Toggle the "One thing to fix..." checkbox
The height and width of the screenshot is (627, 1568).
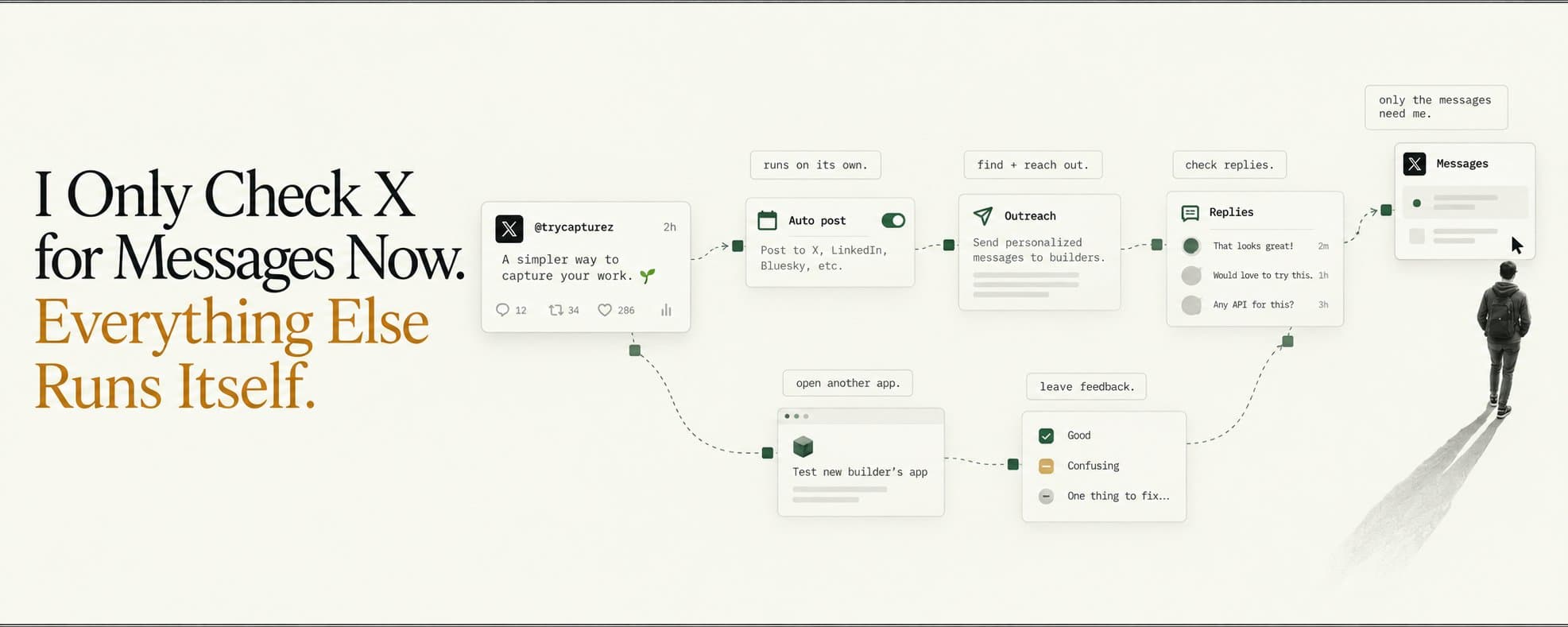tap(1046, 496)
